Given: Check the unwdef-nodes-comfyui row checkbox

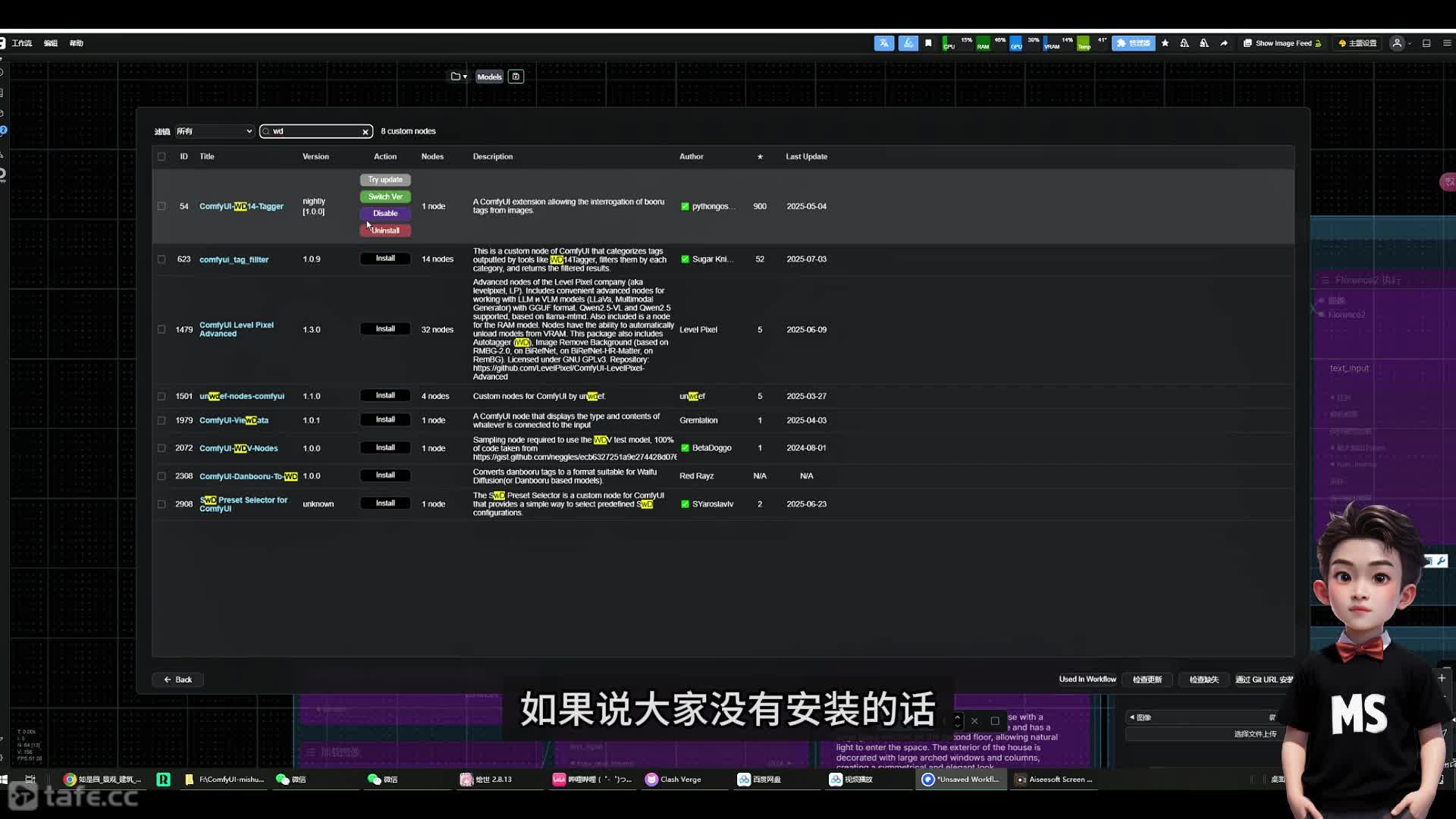Looking at the screenshot, I should point(162,397).
